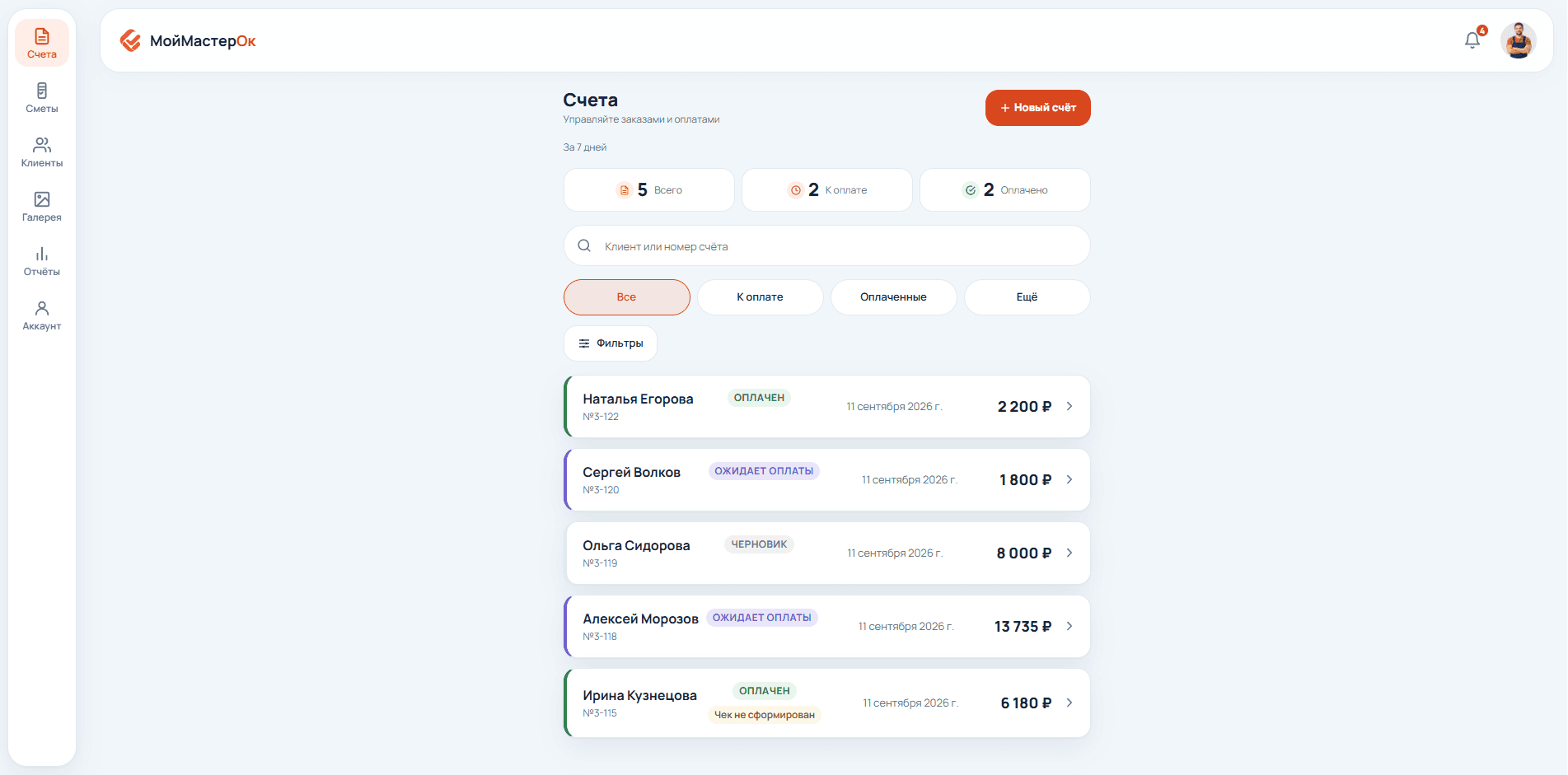The height and width of the screenshot is (775, 1568).
Task: Open the Ещё tab options
Action: click(x=1027, y=297)
